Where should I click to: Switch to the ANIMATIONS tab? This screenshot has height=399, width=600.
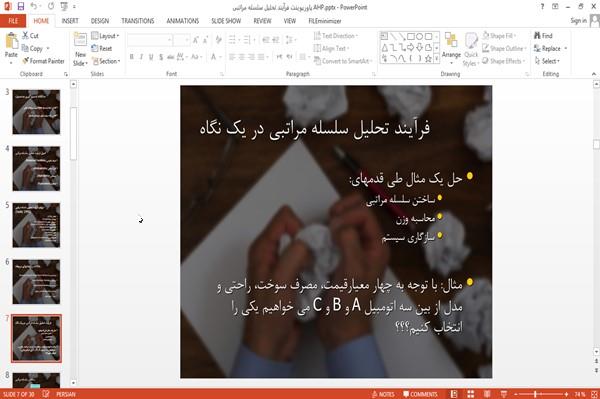183,21
